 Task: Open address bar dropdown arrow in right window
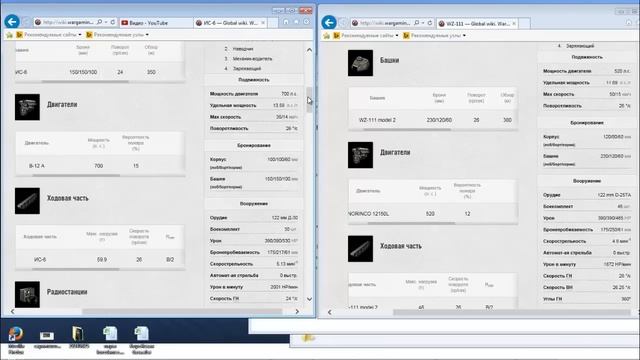click(x=423, y=23)
